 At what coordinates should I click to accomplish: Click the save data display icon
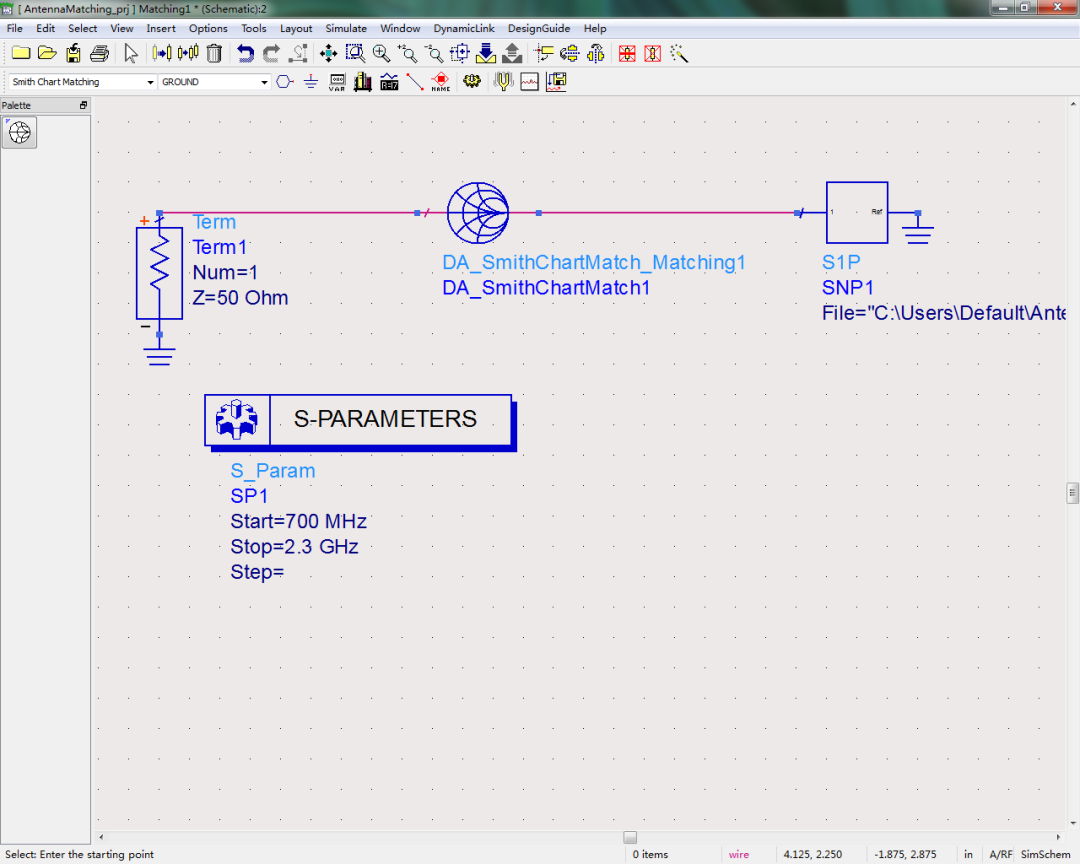(x=556, y=82)
